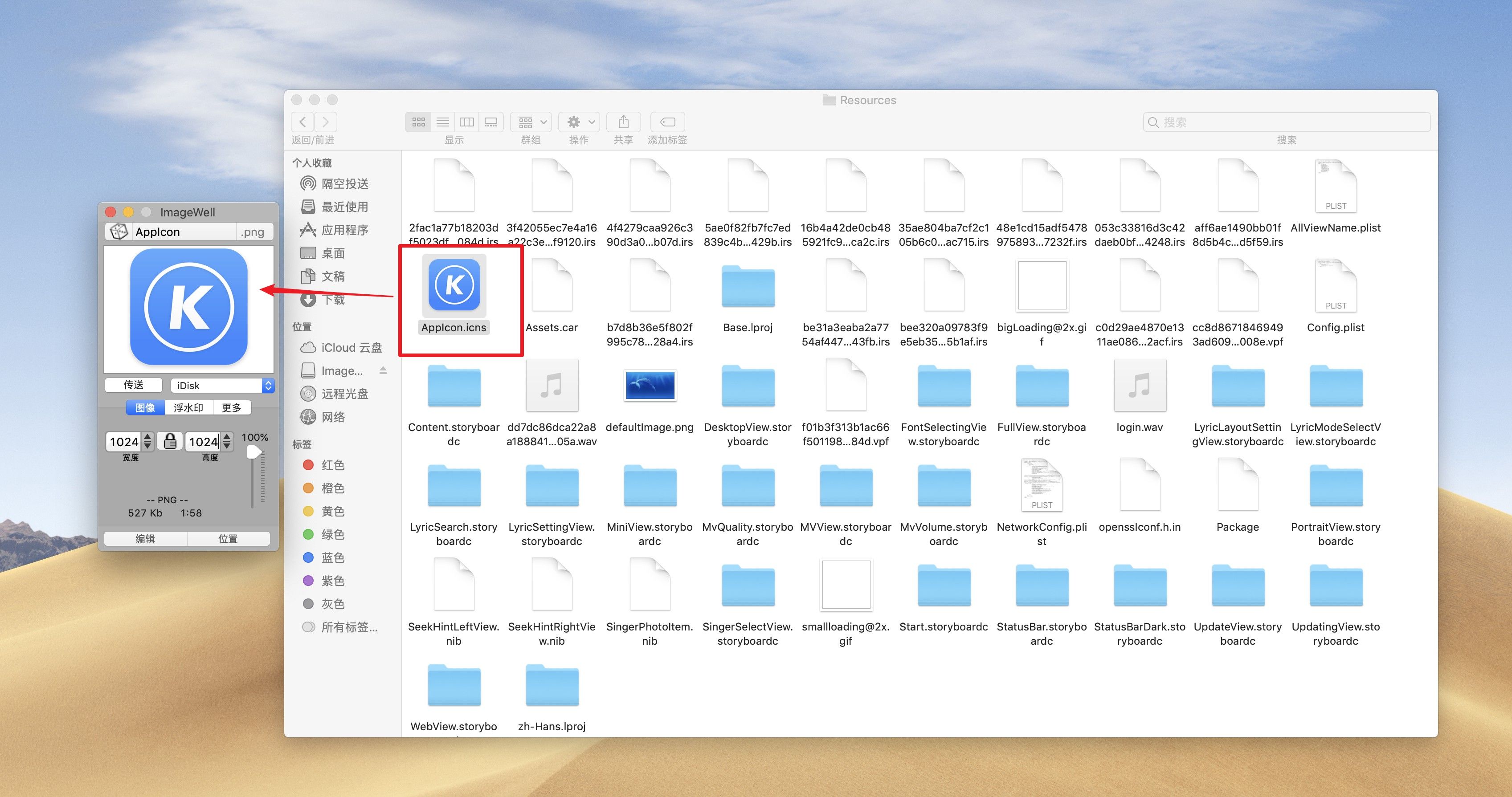Select the 红色 red tag

pos(323,465)
